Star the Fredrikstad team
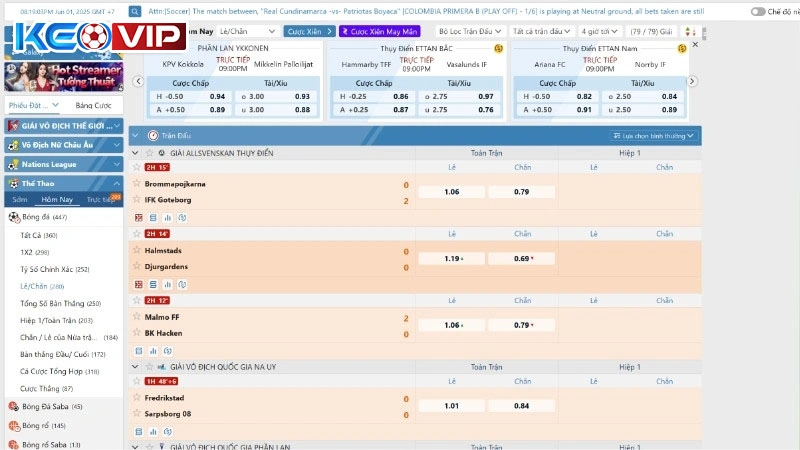 click(136, 397)
